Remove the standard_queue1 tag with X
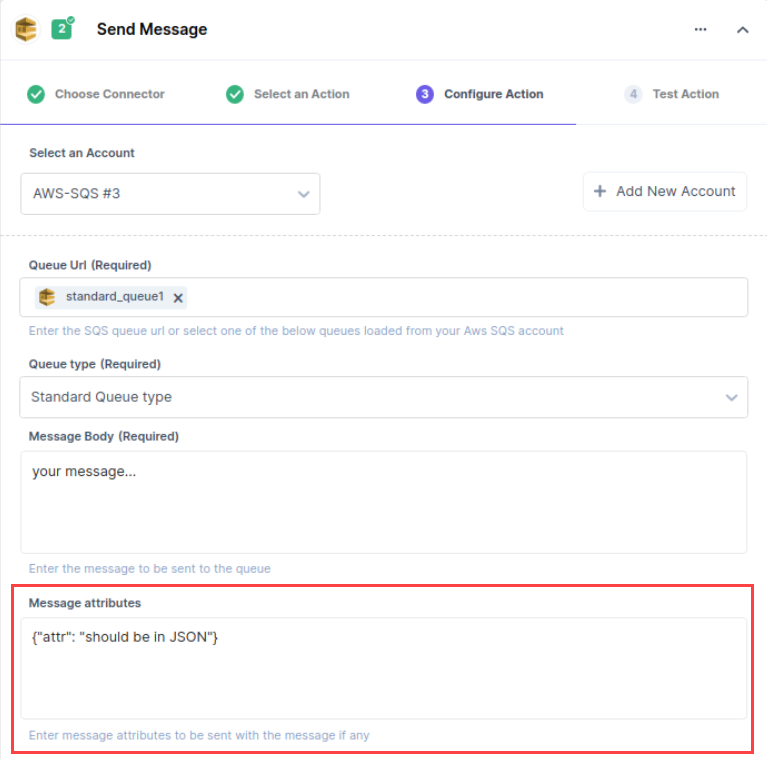The height and width of the screenshot is (759, 767). pyautogui.click(x=178, y=298)
